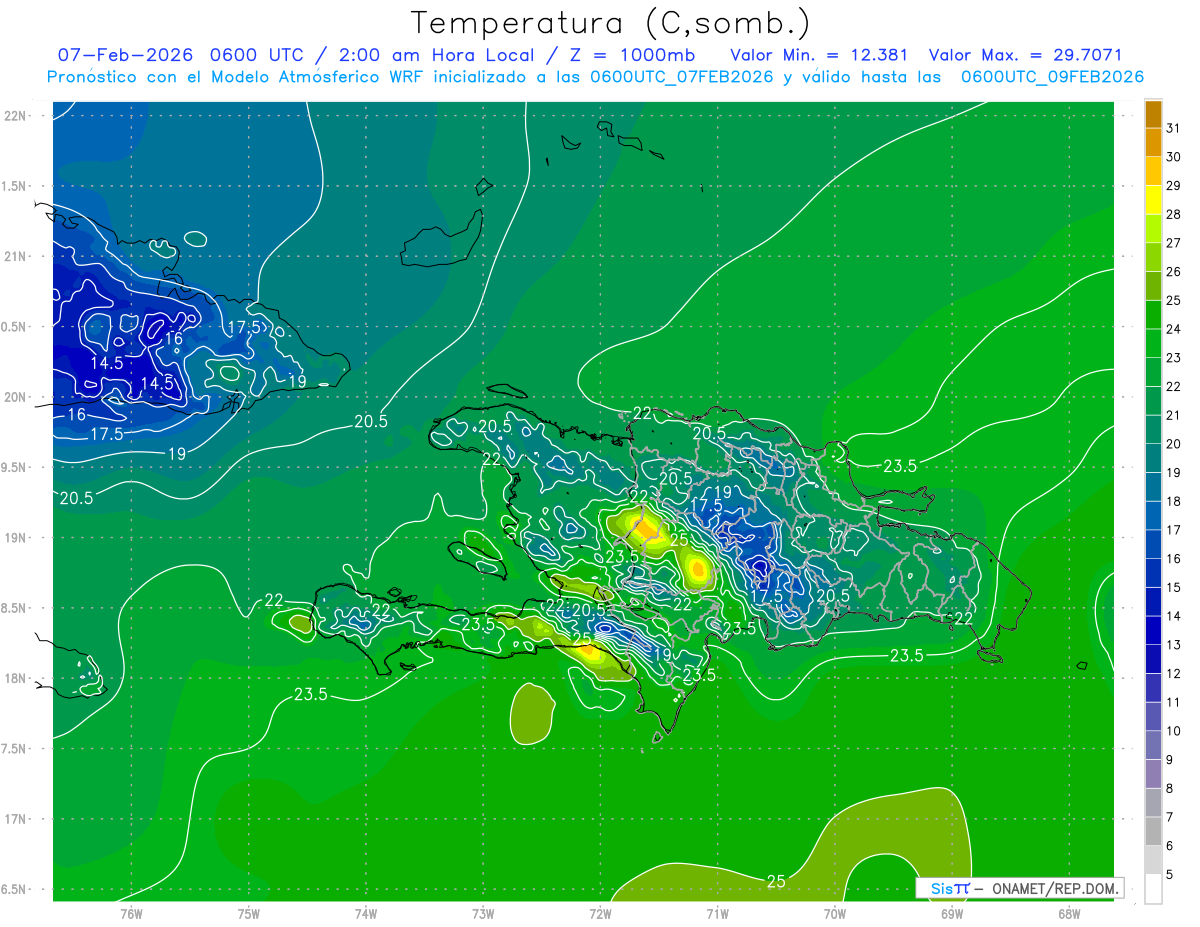
Task: Pick the orange legend swatch between 30 and 31
Action: point(1153,143)
